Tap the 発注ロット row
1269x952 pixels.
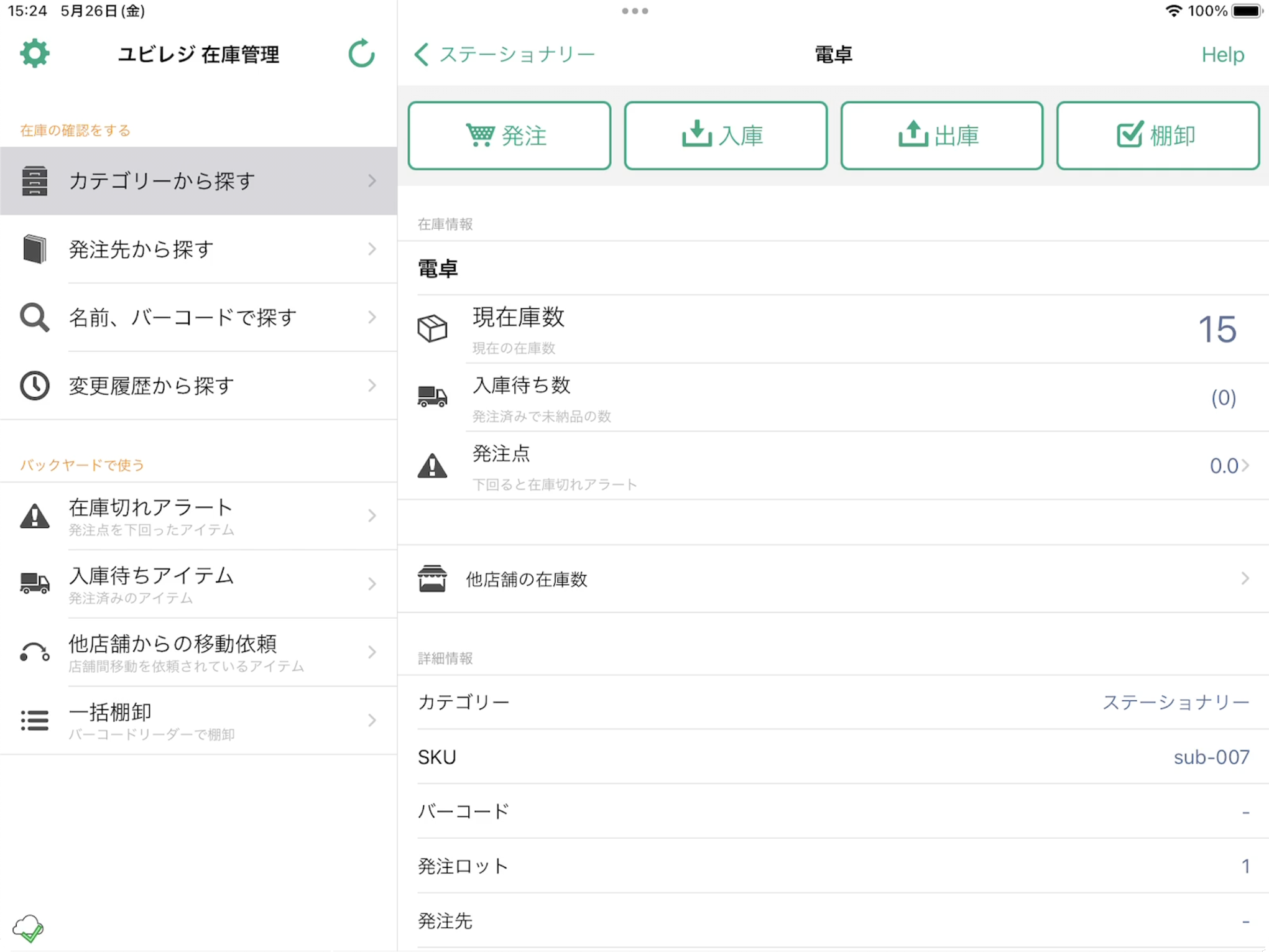point(833,866)
